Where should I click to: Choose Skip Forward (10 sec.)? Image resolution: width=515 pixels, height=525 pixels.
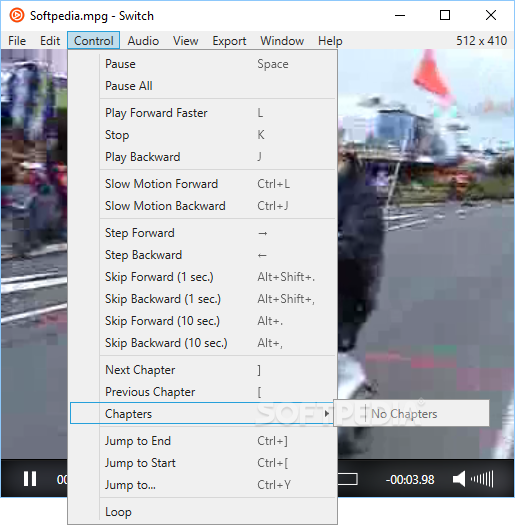pyautogui.click(x=203, y=321)
